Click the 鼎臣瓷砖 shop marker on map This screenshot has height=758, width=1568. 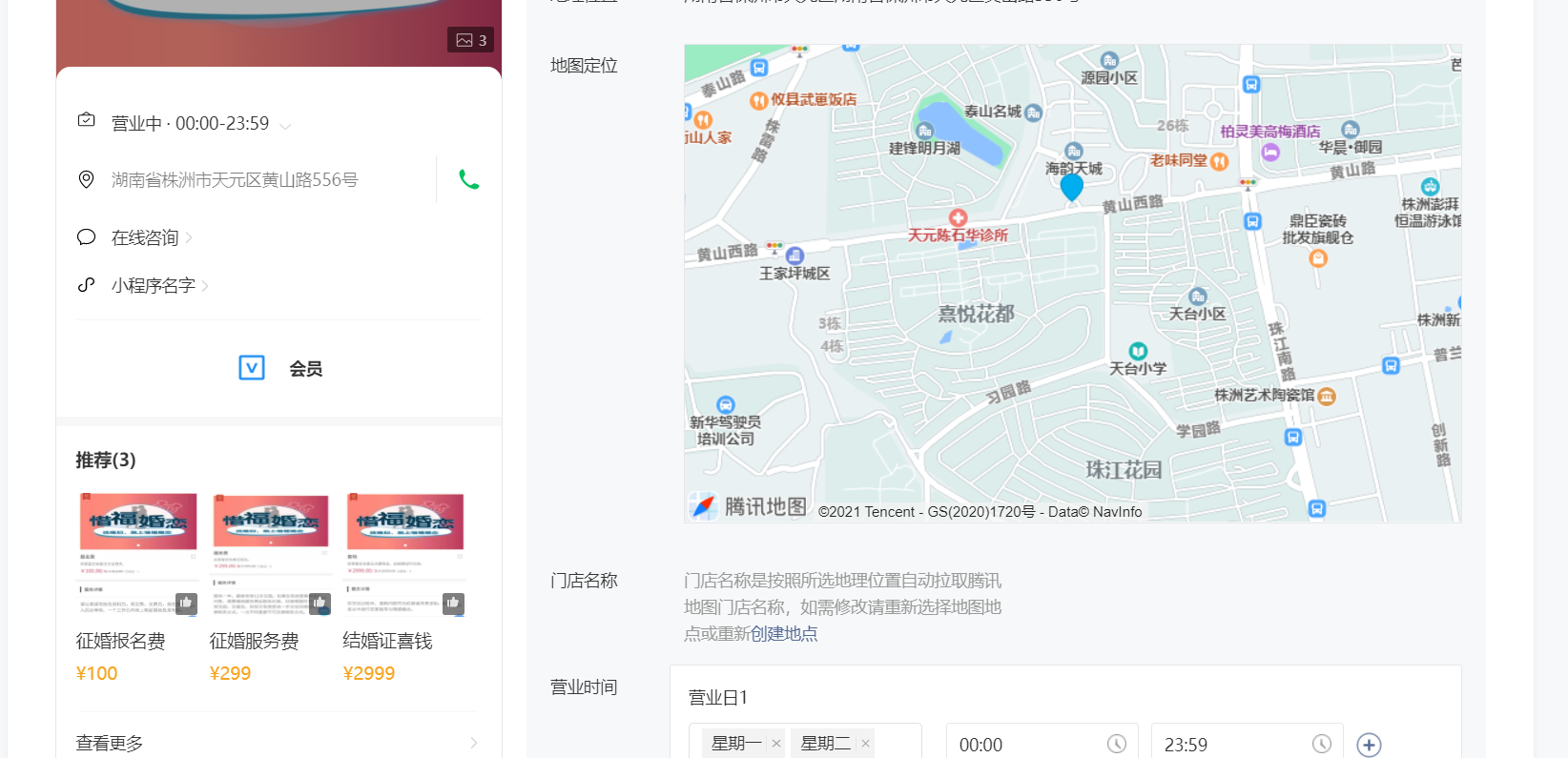click(x=1318, y=257)
